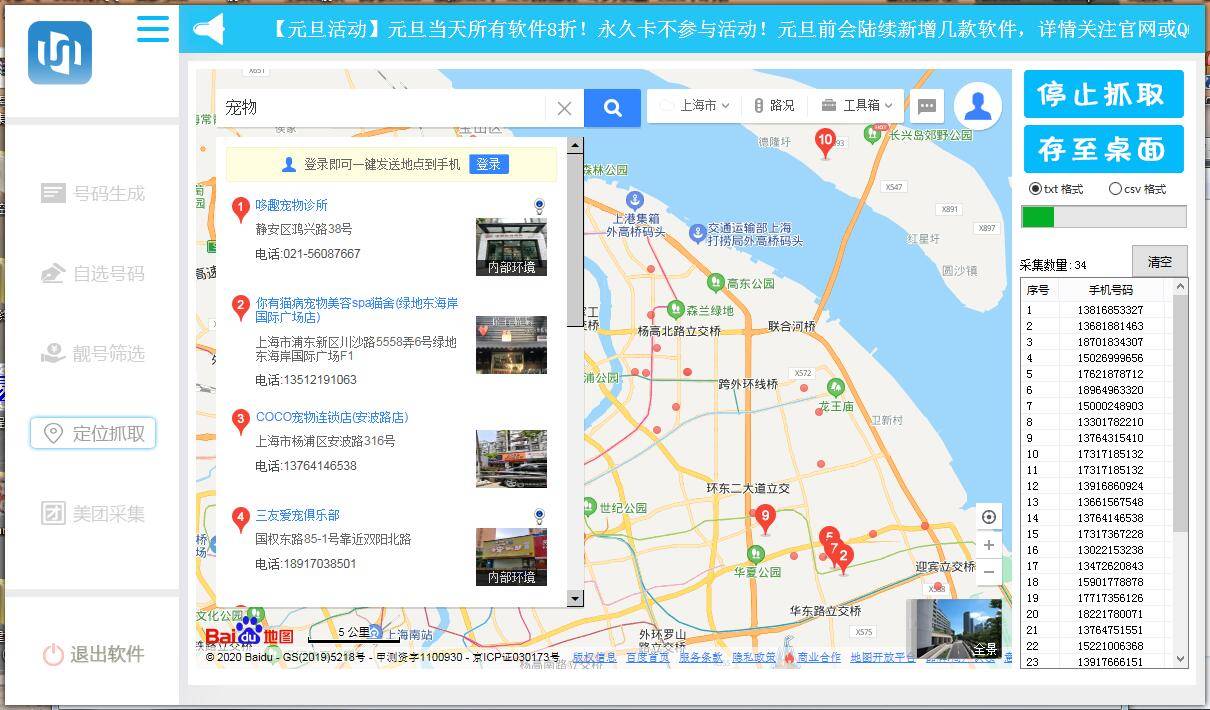Expand the 上海市 city dropdown
Image resolution: width=1210 pixels, height=710 pixels.
coord(695,106)
